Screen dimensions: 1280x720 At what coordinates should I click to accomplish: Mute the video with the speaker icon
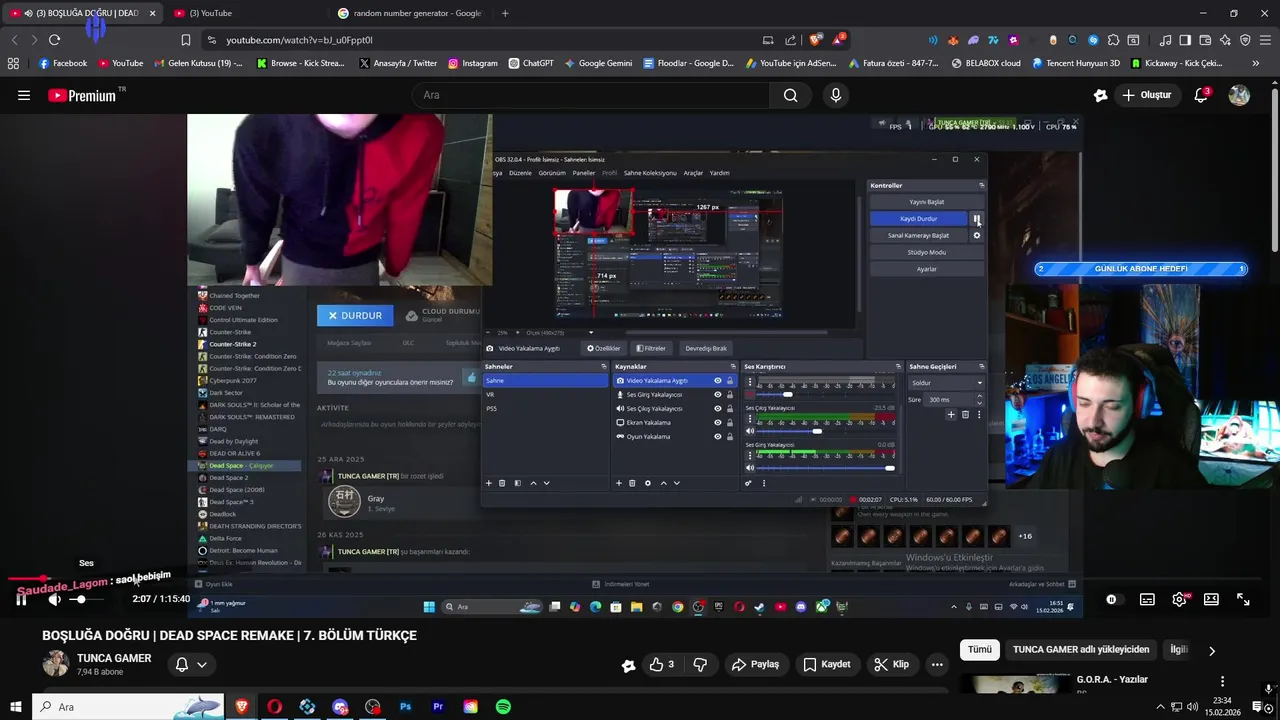tap(55, 599)
